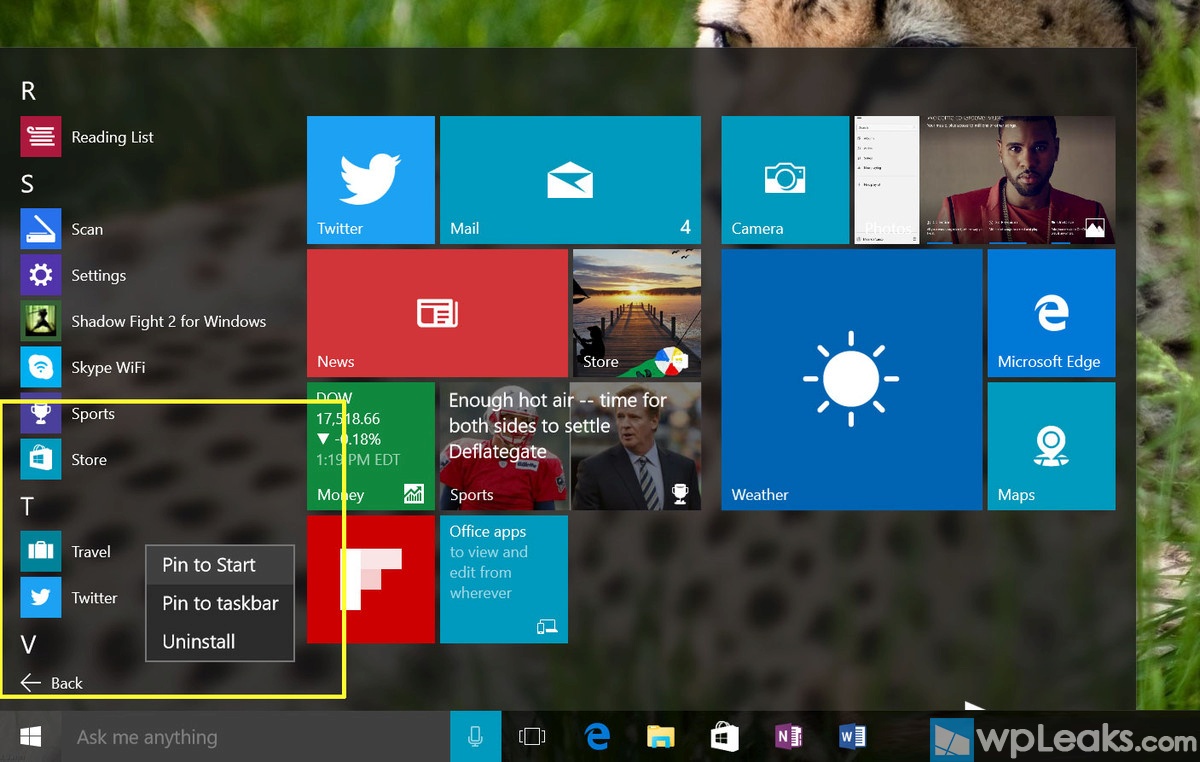Open the Store bag icon in app list
Image resolution: width=1200 pixels, height=762 pixels.
tap(41, 459)
